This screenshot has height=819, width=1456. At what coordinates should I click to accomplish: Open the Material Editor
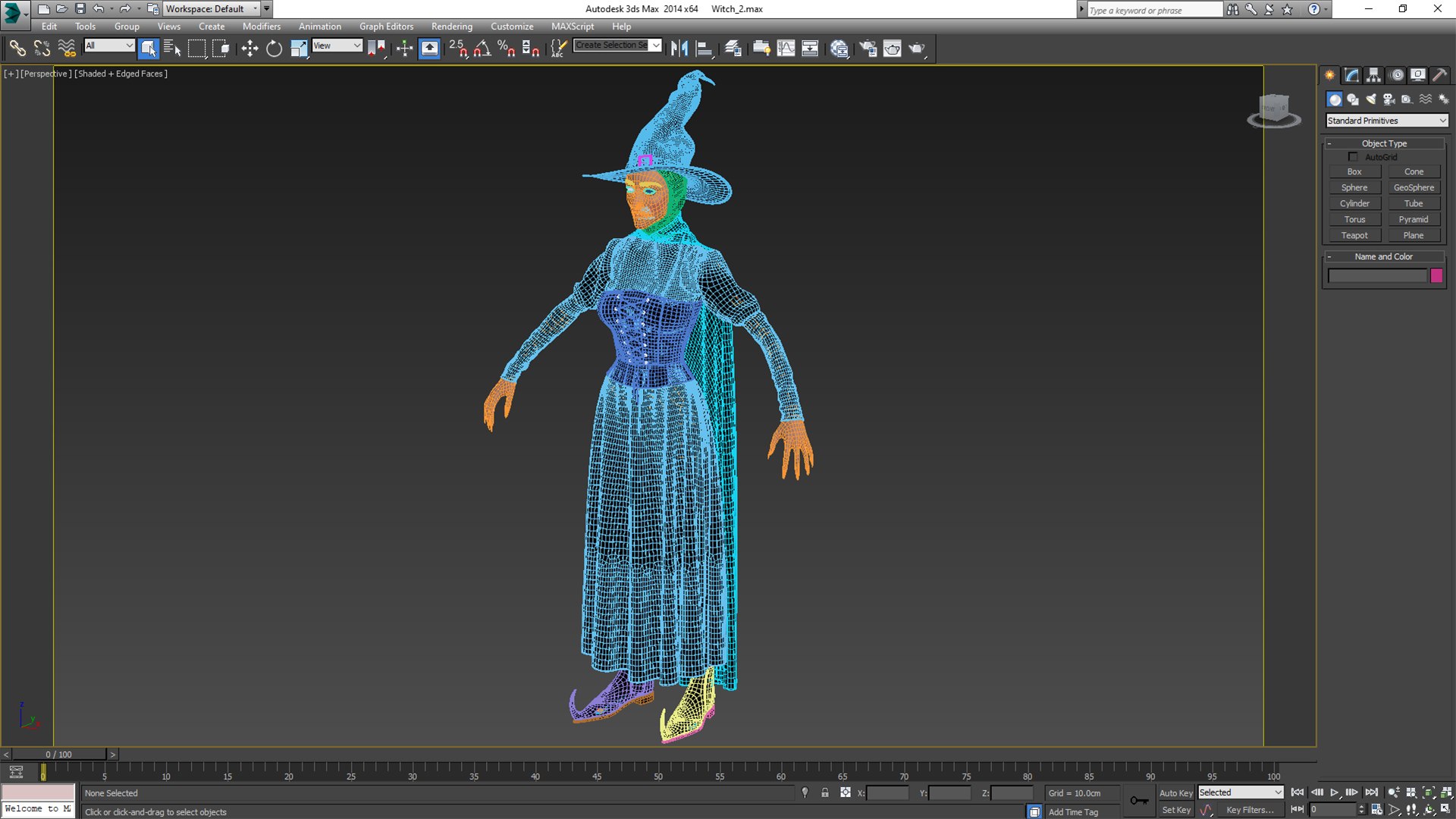pos(839,49)
